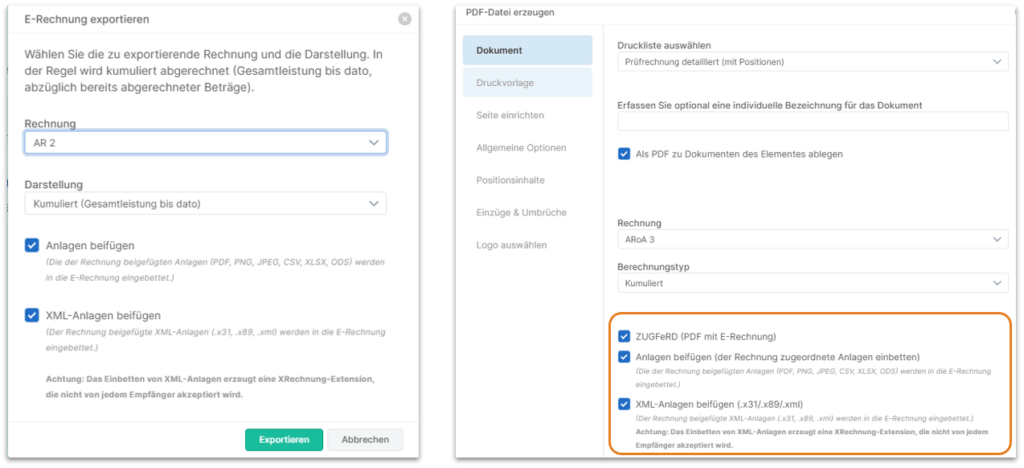Open the Rechnung ARoA 3 dropdown
The image size is (1024, 468).
tap(812, 240)
